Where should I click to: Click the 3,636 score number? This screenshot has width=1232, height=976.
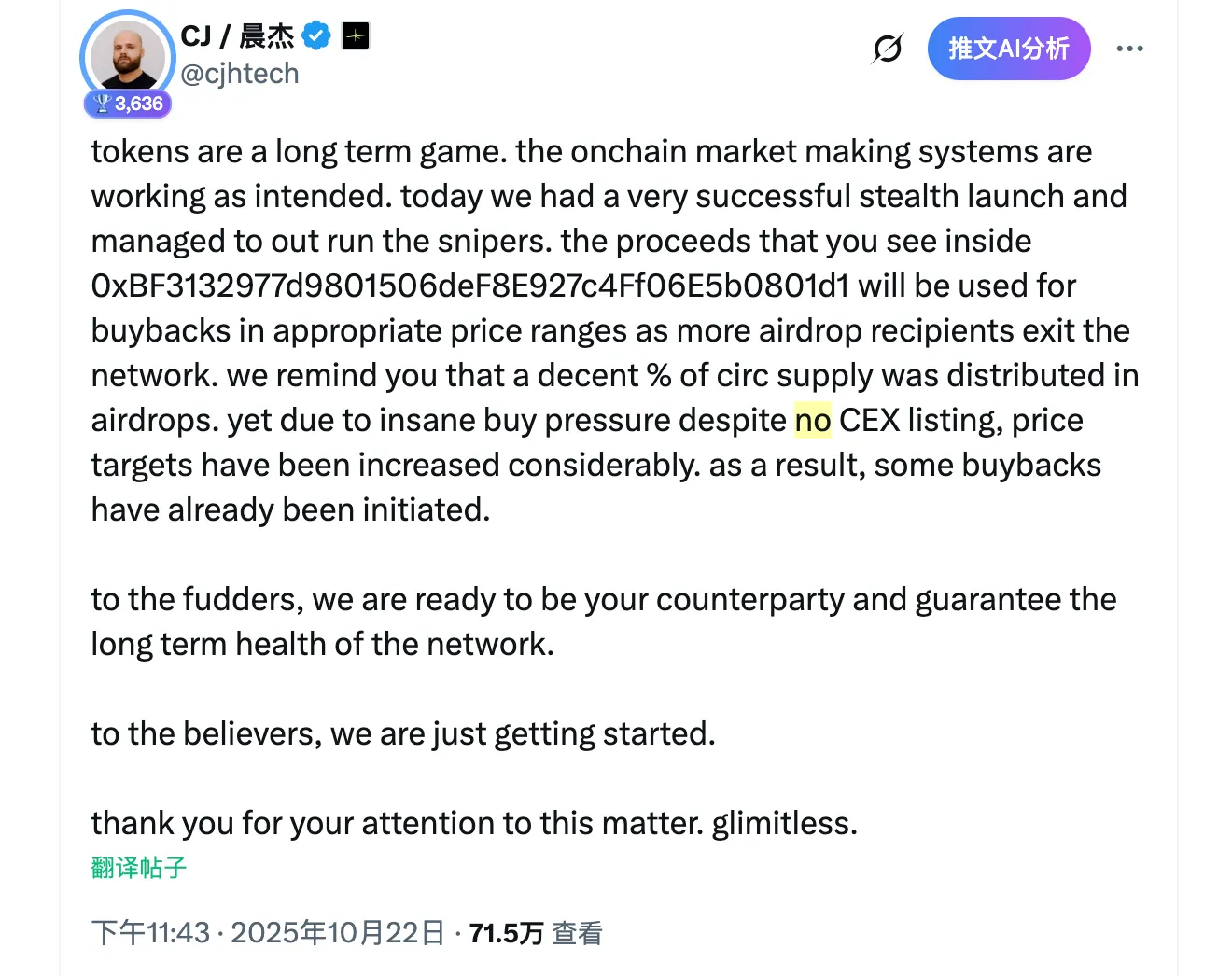139,104
